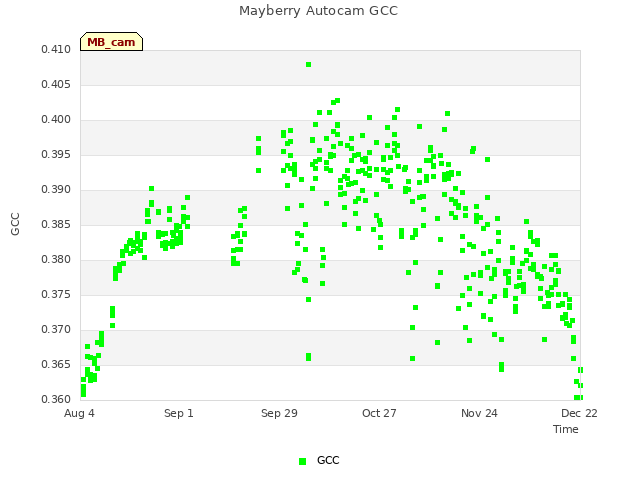Click the highest data point near 0.408

(x=309, y=64)
